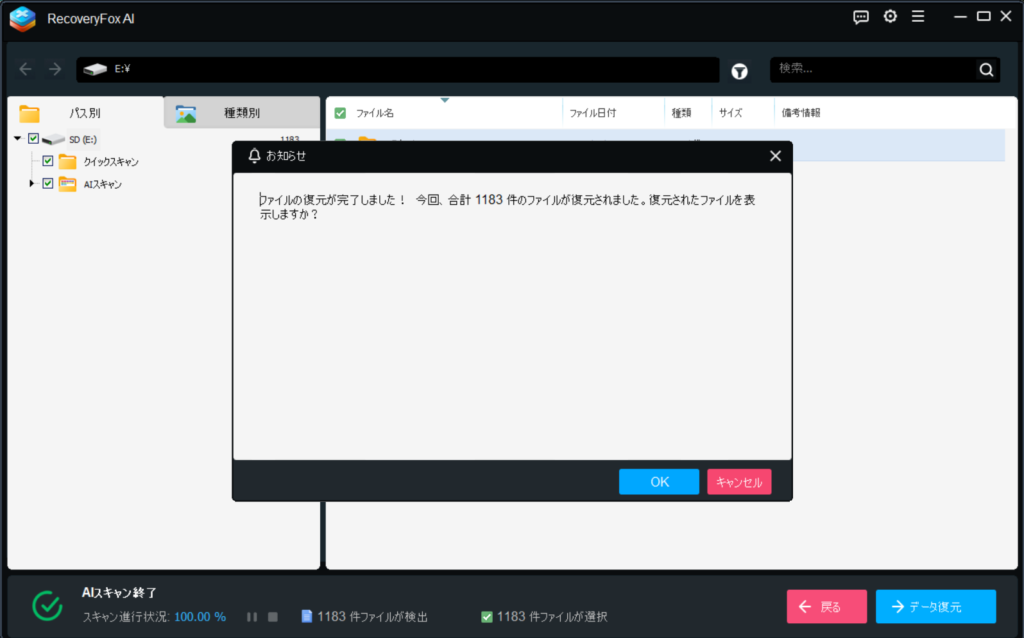Collapse the SD (E:) tree node
The width and height of the screenshot is (1024, 638).
point(18,139)
